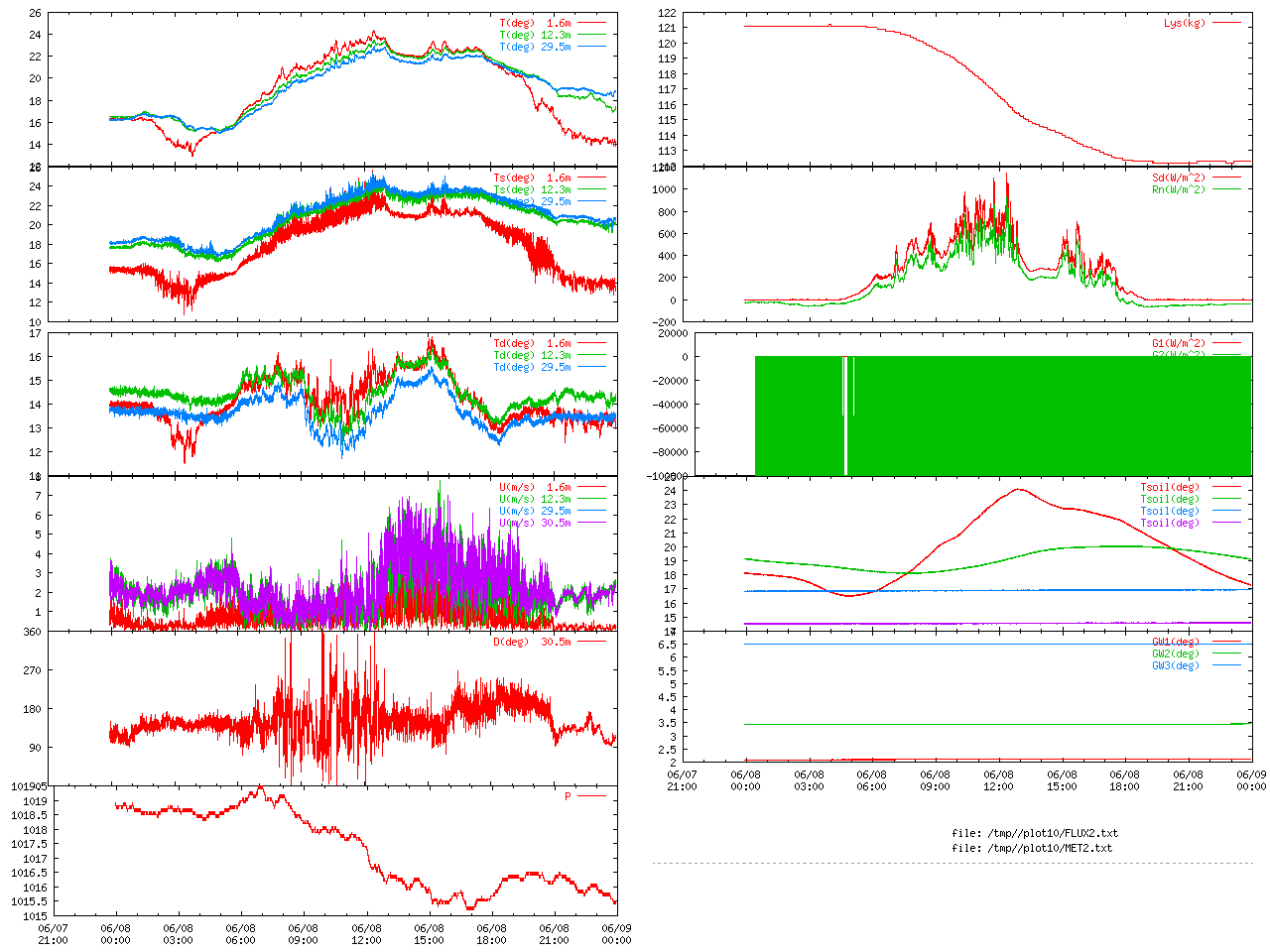
Task: Select the green GW2(deg) legend label
Action: [x=1175, y=654]
